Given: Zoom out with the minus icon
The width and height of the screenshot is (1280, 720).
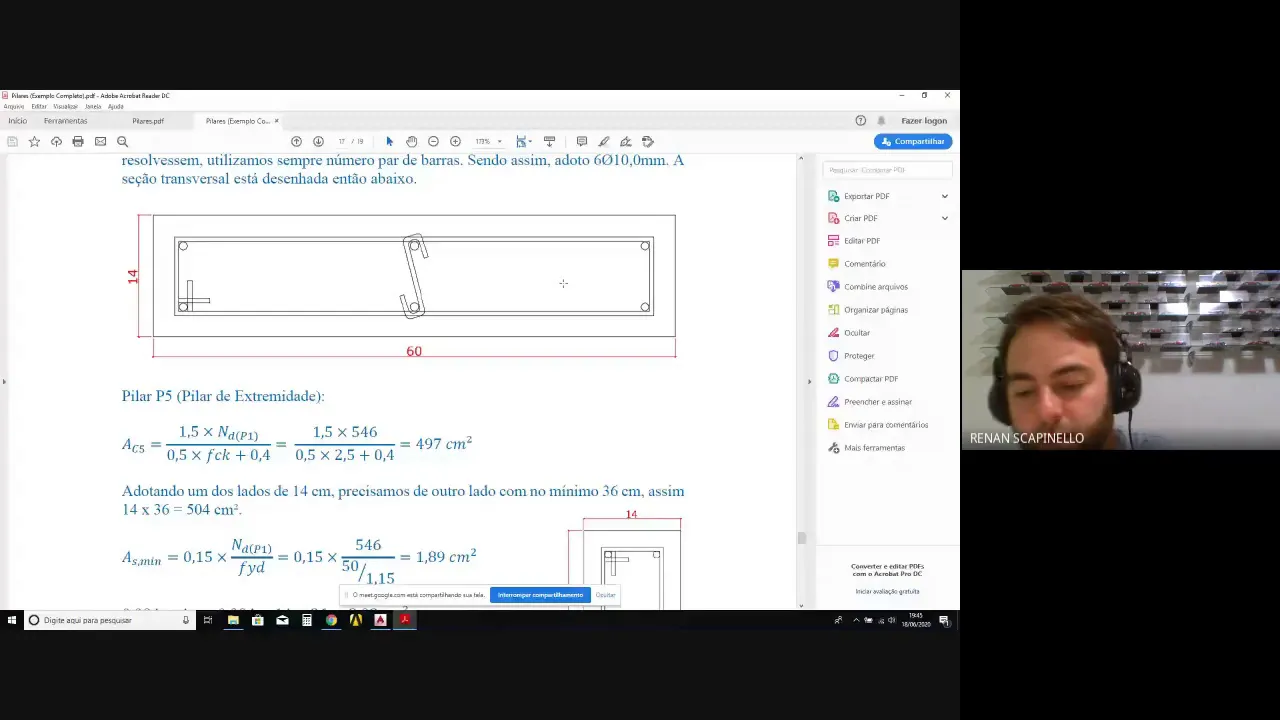Looking at the screenshot, I should click(433, 142).
